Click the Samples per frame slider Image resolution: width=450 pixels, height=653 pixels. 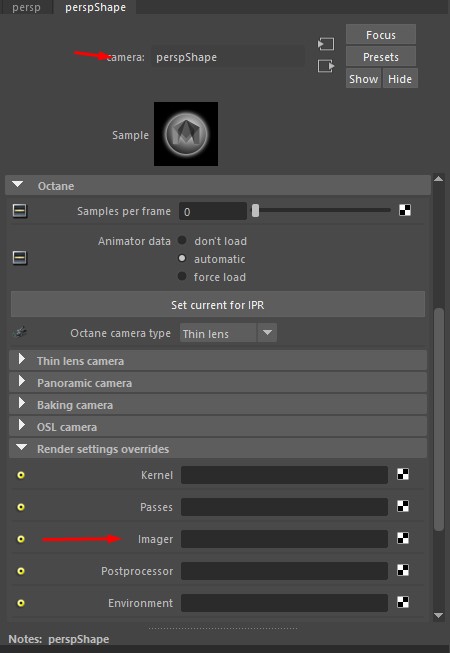coord(323,211)
